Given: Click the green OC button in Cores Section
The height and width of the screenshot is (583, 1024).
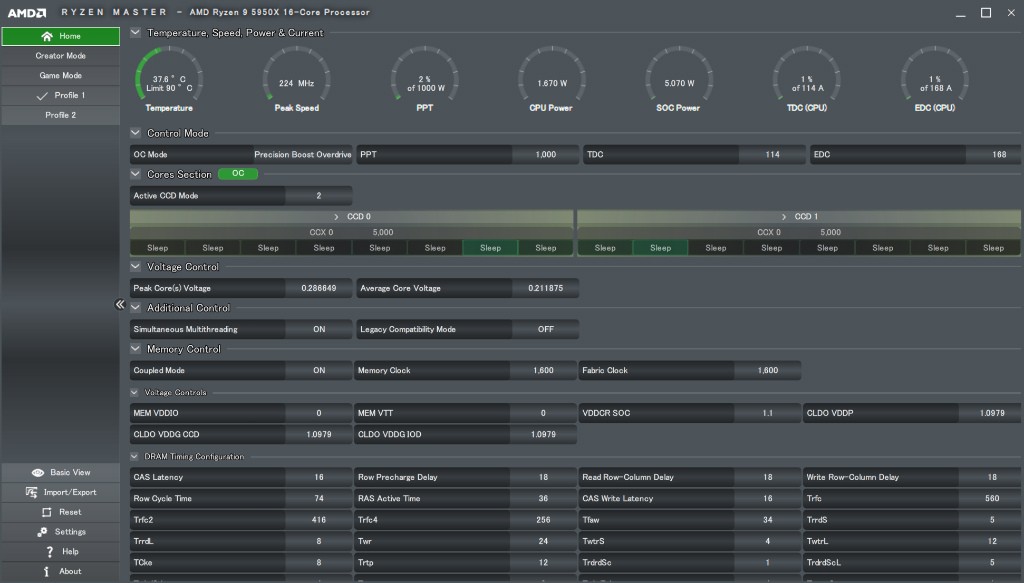Looking at the screenshot, I should coord(238,173).
